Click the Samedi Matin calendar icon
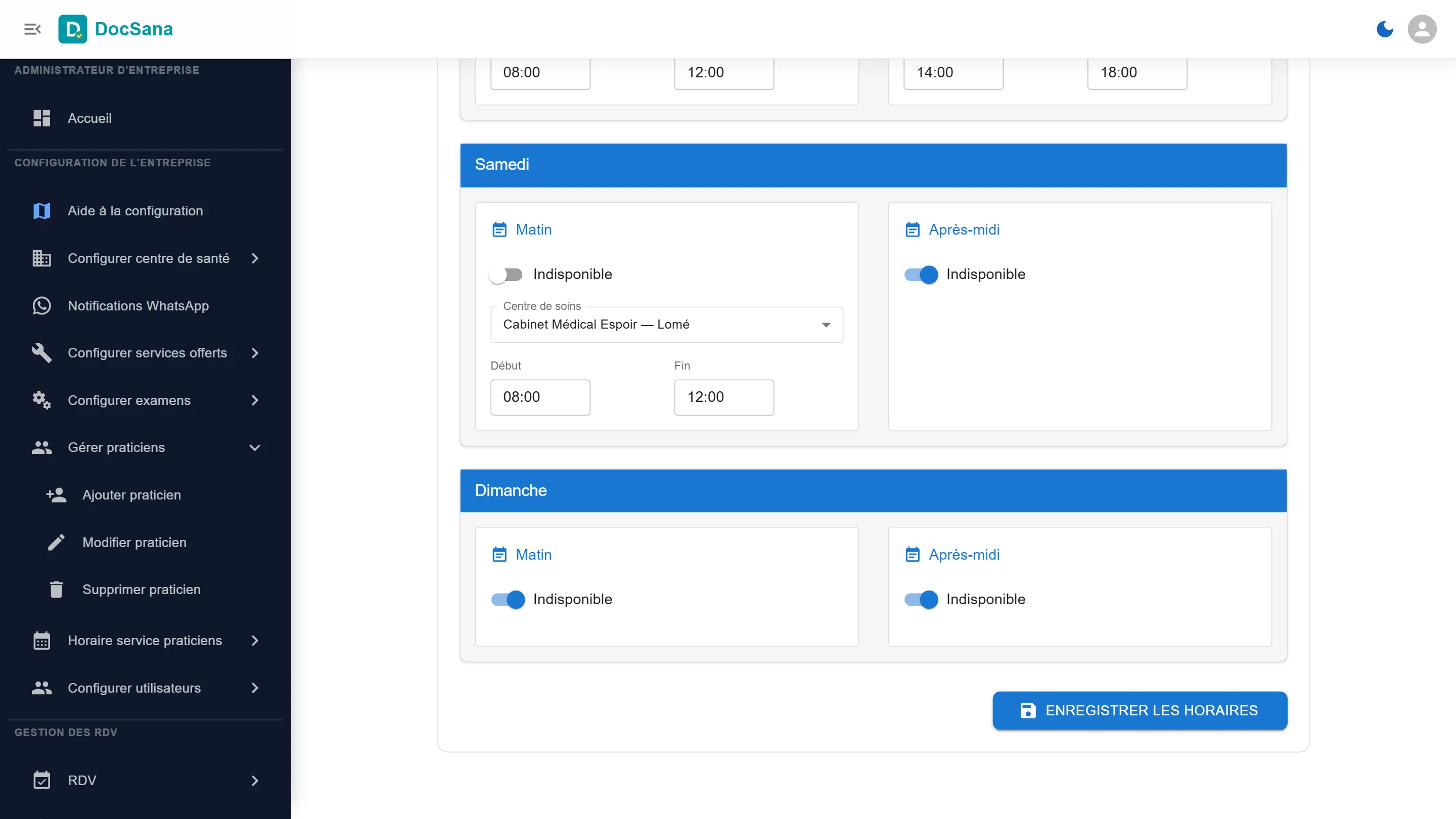1456x819 pixels. point(499,230)
